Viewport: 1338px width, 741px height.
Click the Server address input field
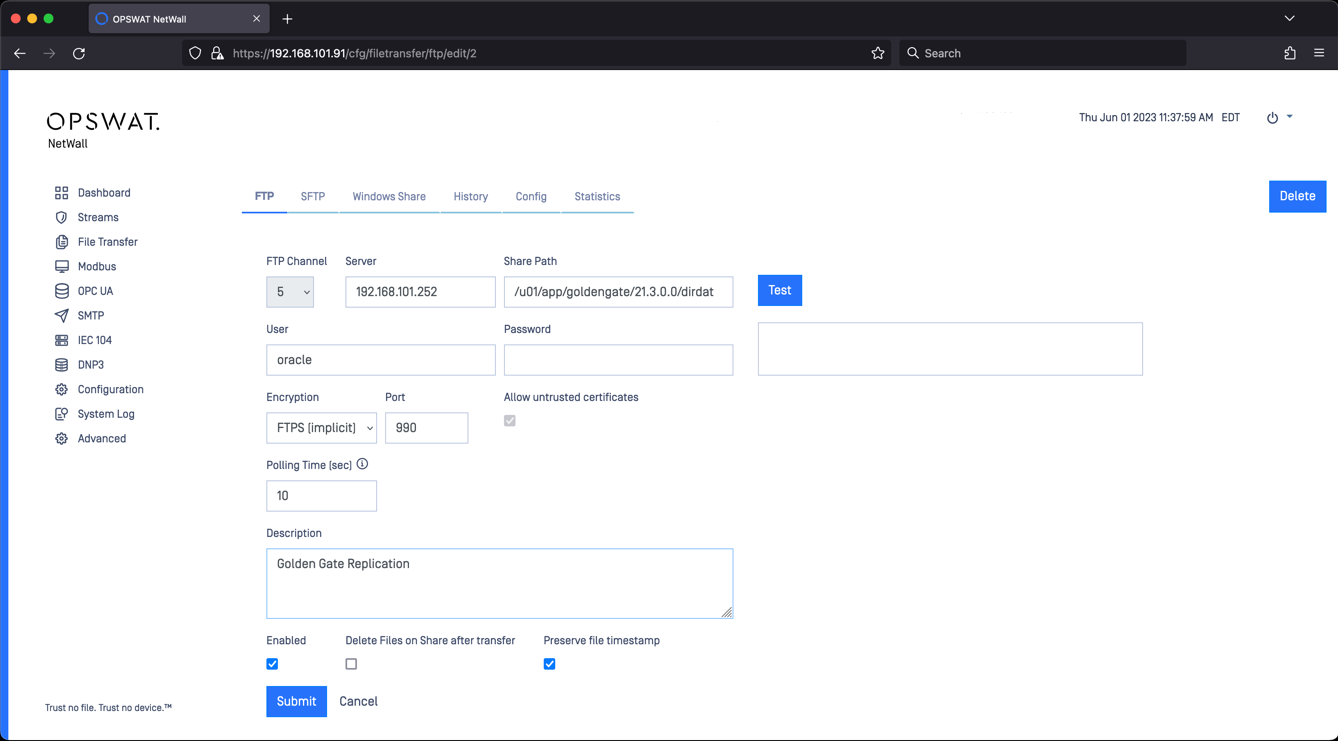[420, 292]
